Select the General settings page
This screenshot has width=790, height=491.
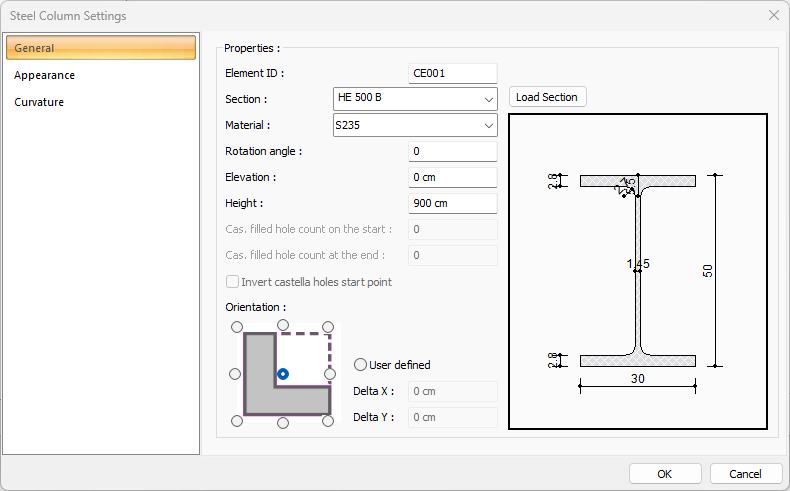(100, 48)
